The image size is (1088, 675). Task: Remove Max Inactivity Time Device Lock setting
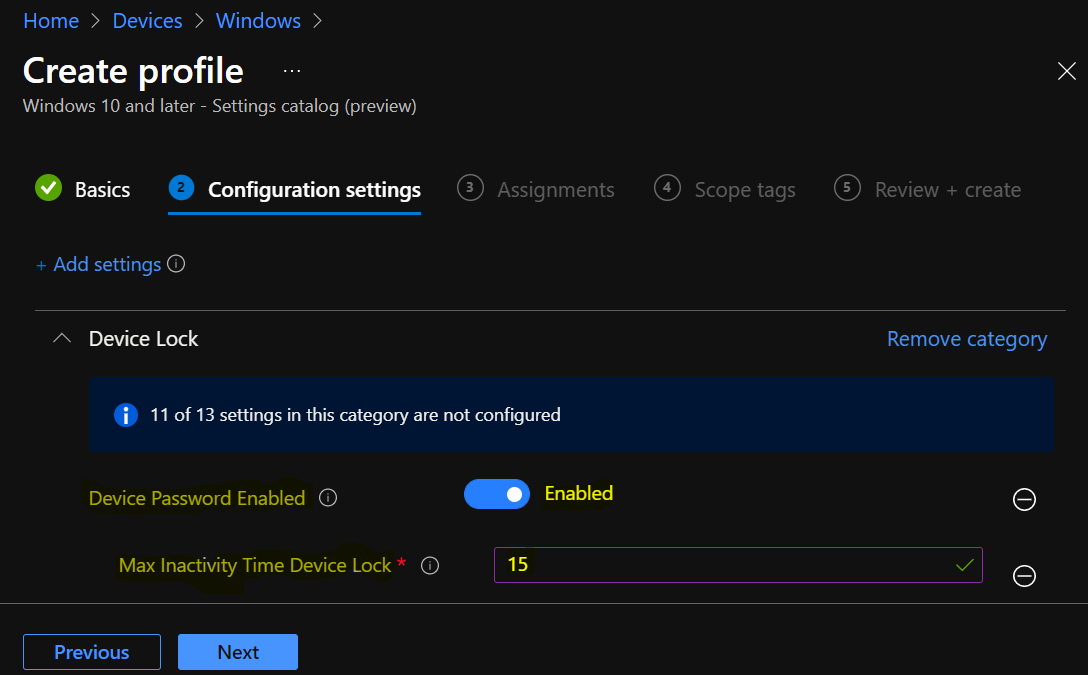click(x=1024, y=576)
